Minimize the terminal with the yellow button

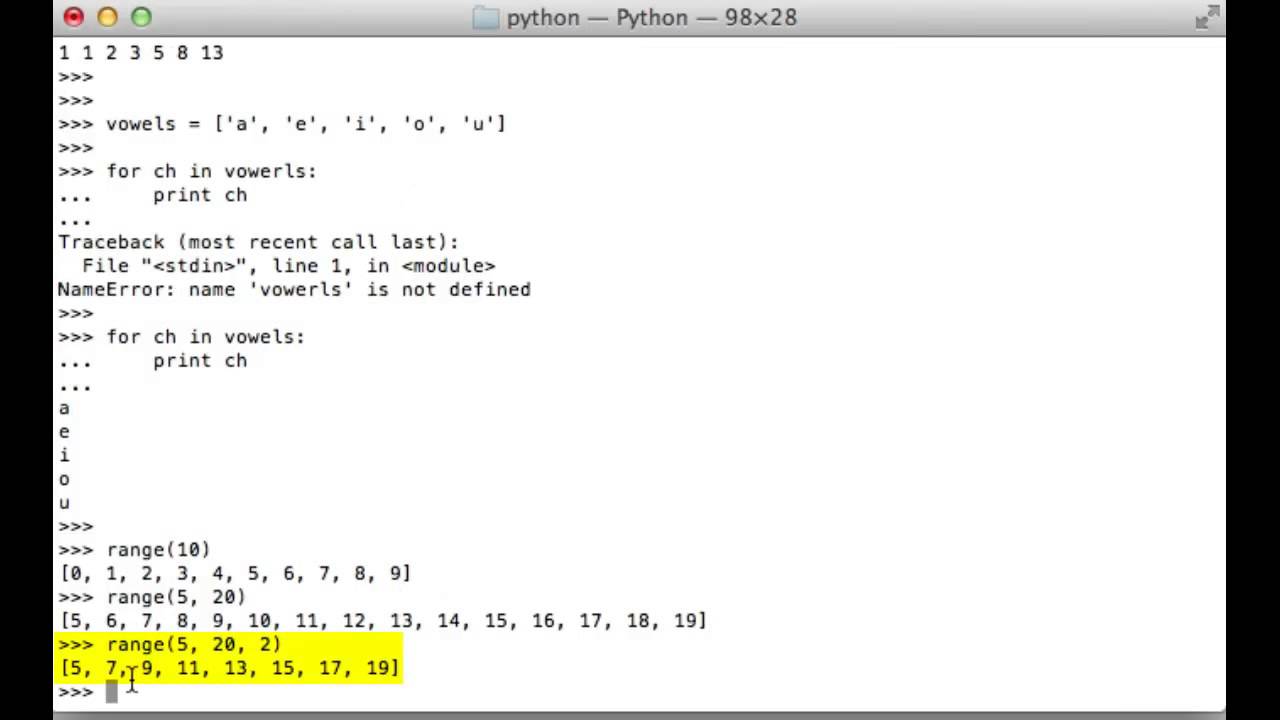pyautogui.click(x=108, y=17)
